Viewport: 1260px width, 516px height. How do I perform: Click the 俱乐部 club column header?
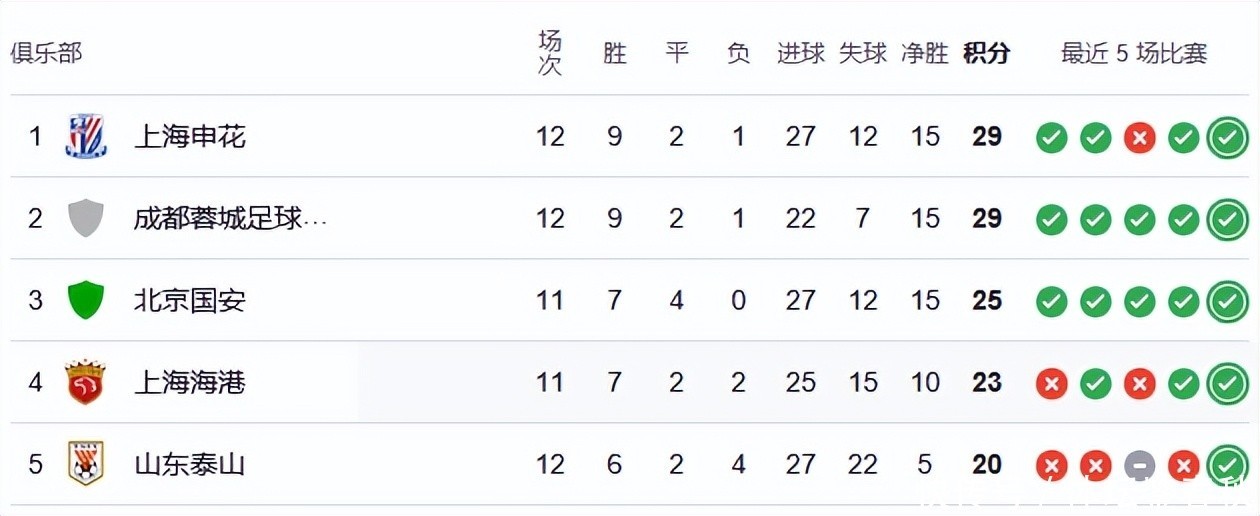click(x=46, y=53)
